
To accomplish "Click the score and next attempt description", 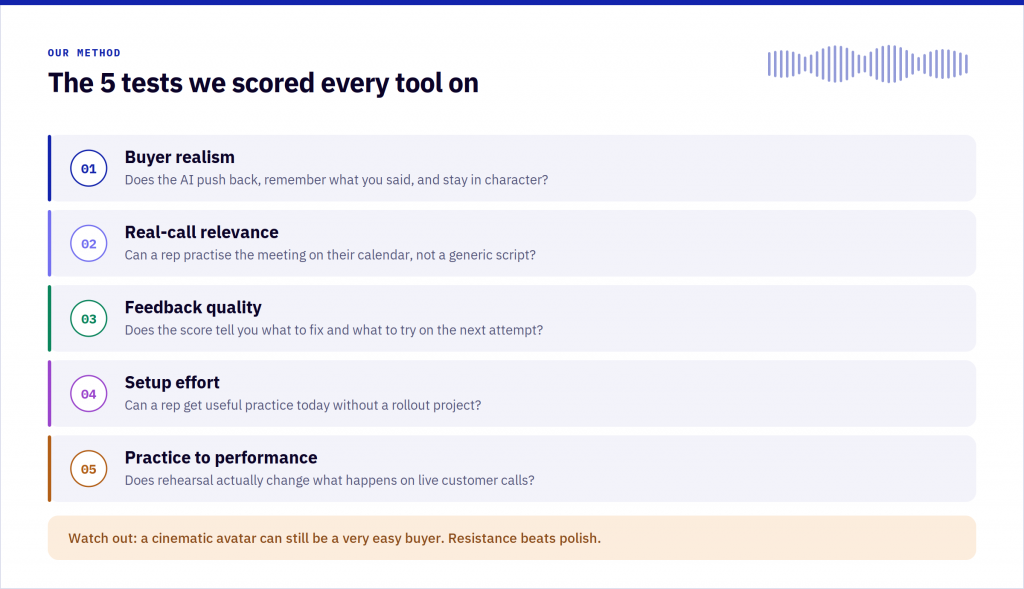I will [334, 330].
